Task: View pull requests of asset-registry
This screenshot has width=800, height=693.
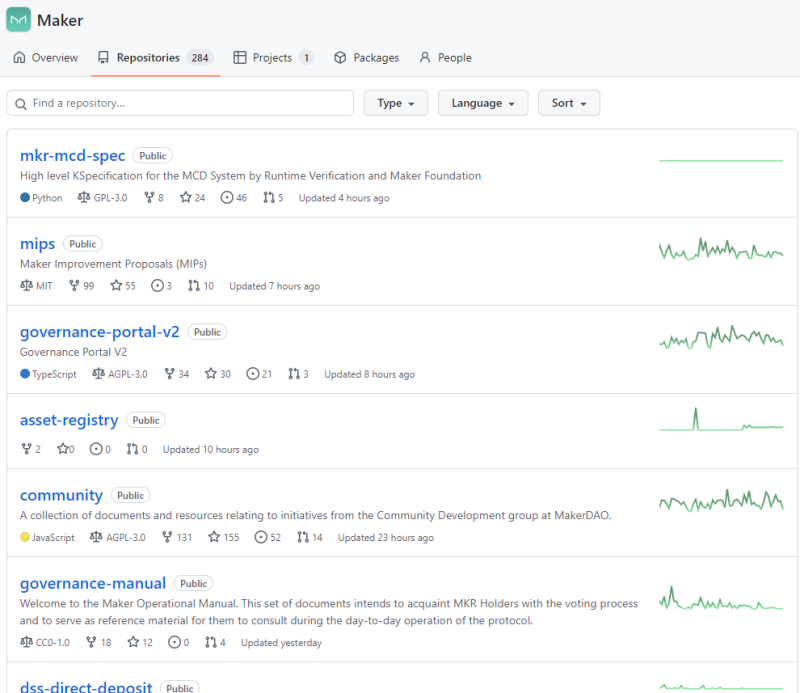Action: tap(137, 449)
